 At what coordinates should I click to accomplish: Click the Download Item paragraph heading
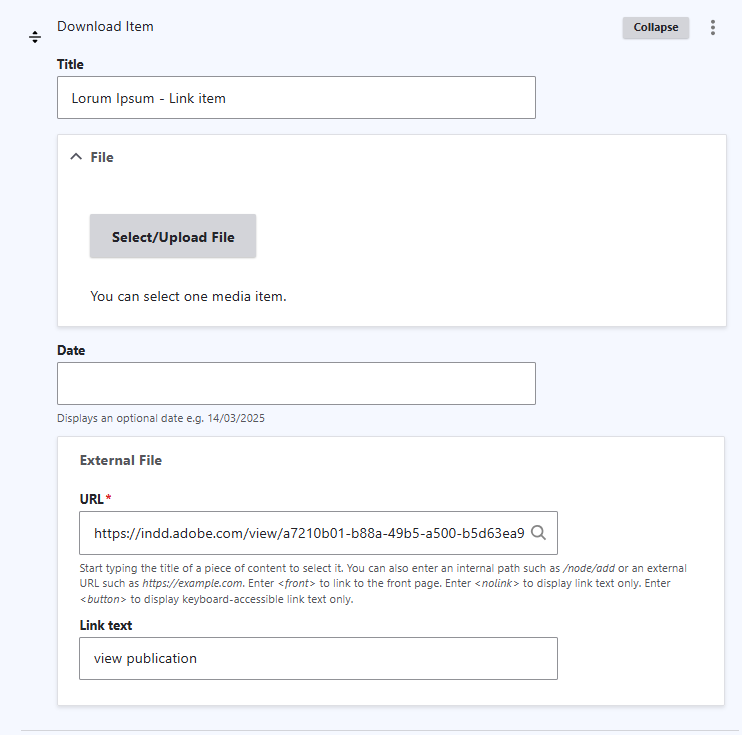(105, 27)
